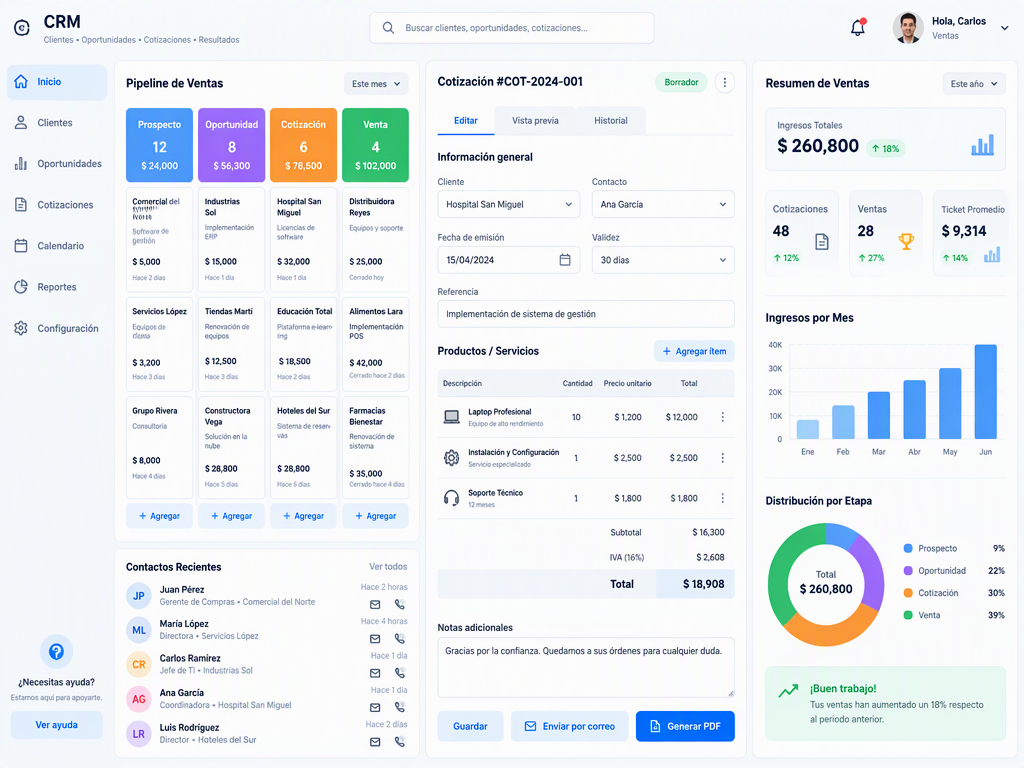This screenshot has height=768, width=1024.
Task: Click the search magnifier icon
Action: tap(388, 28)
